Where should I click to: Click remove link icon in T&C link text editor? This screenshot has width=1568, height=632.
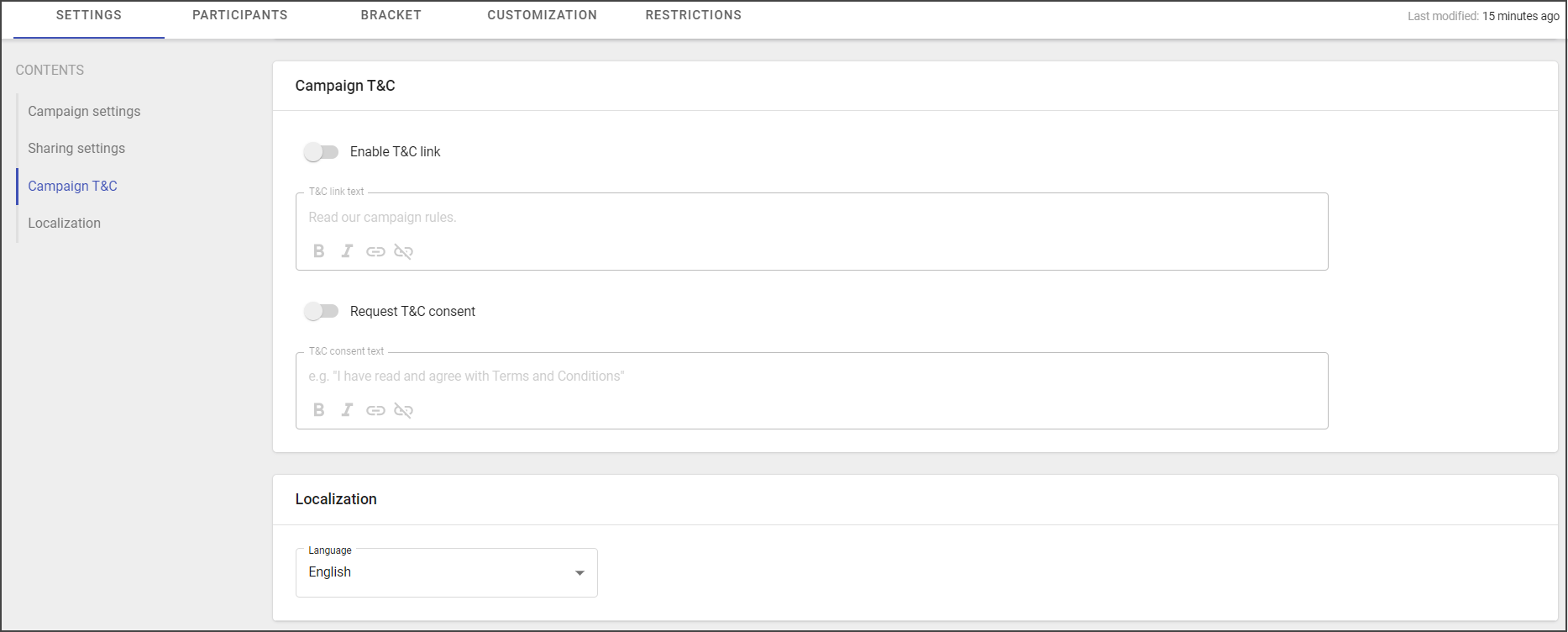tap(404, 251)
